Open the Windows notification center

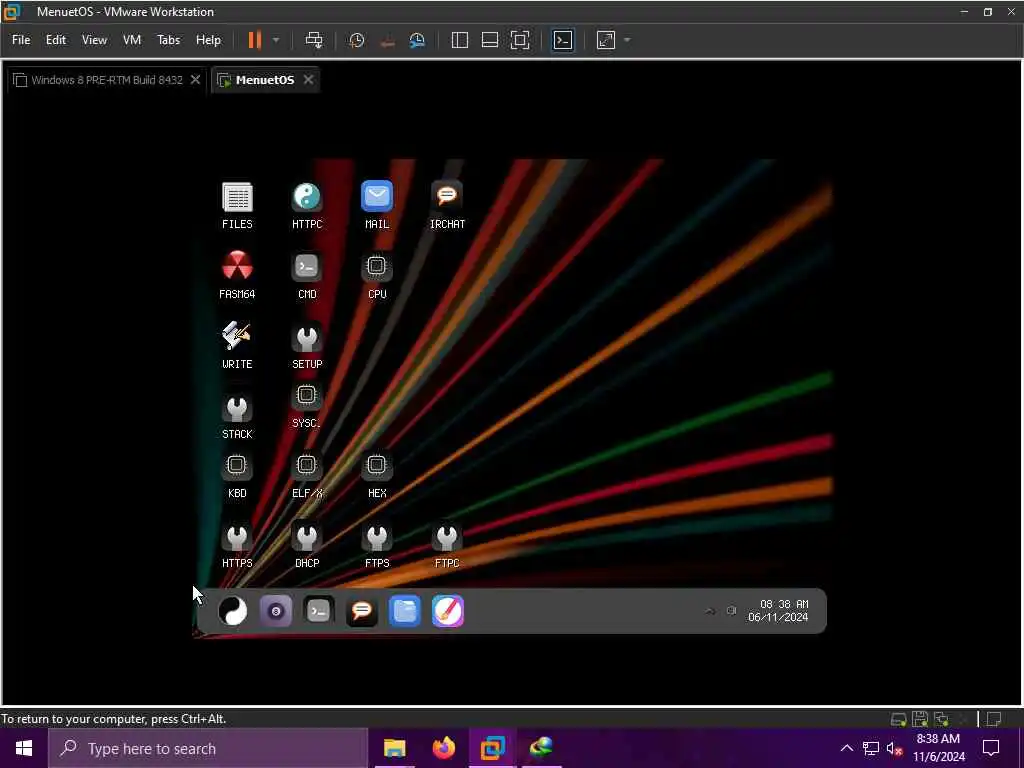(x=991, y=748)
